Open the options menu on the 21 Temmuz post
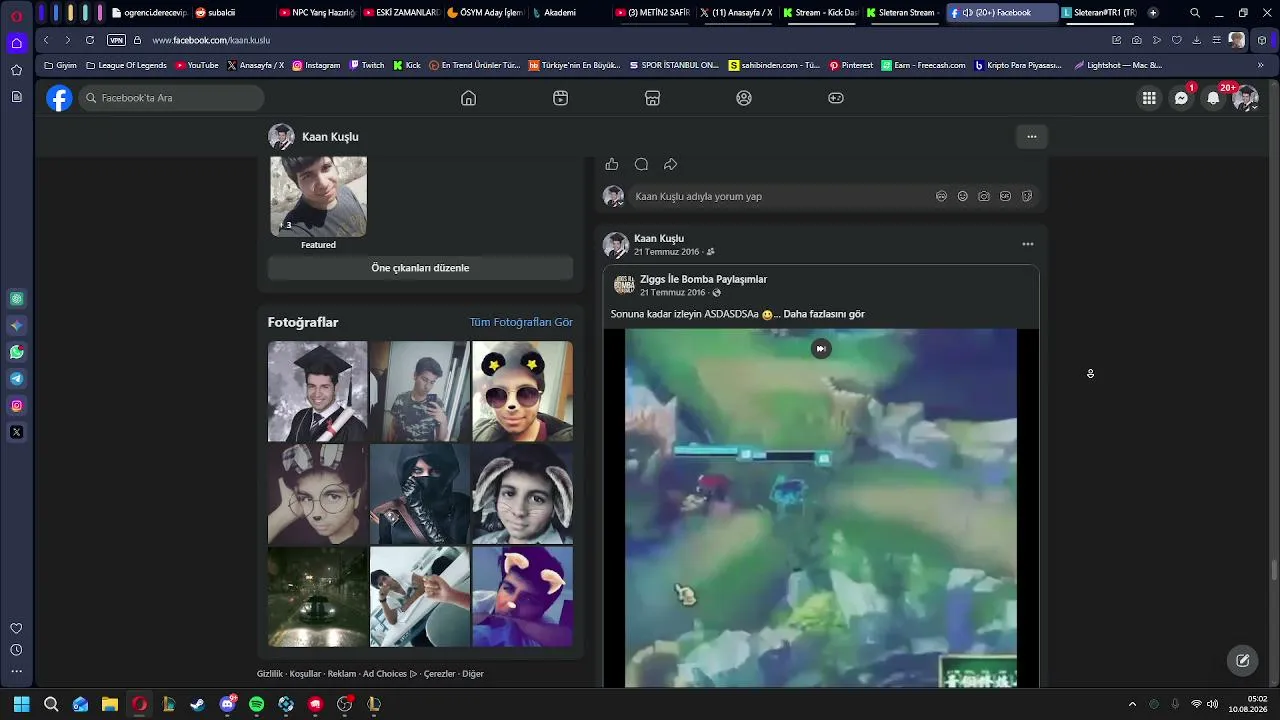The width and height of the screenshot is (1280, 720). point(1027,244)
